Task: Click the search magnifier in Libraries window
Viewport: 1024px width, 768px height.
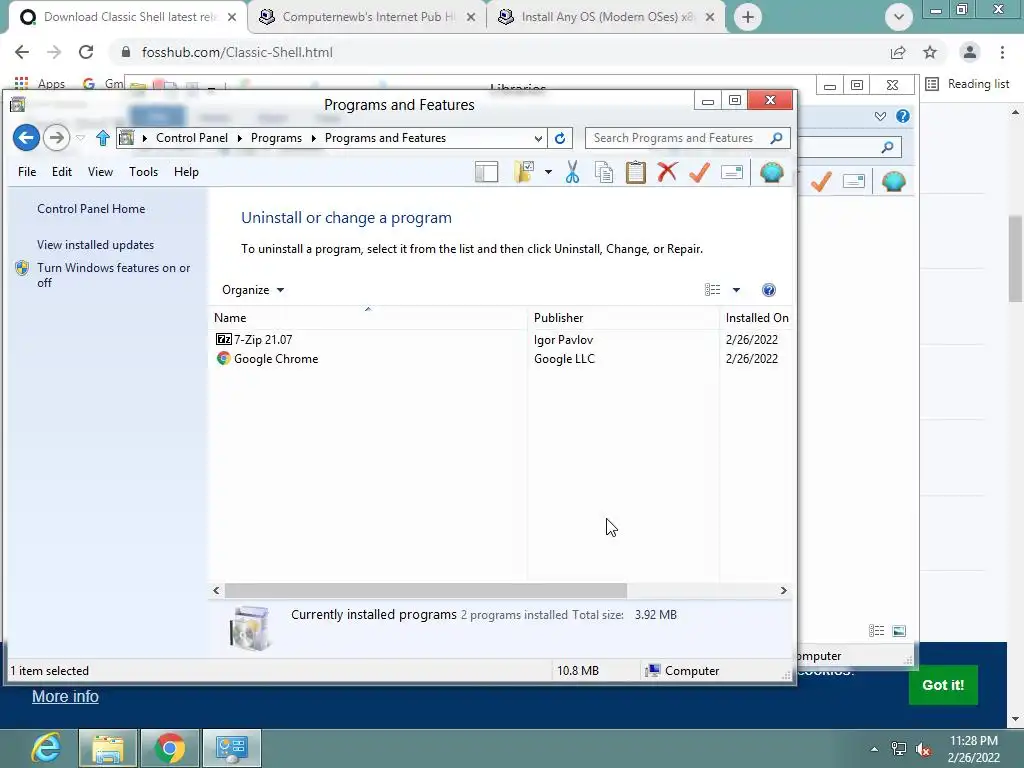Action: [x=887, y=148]
